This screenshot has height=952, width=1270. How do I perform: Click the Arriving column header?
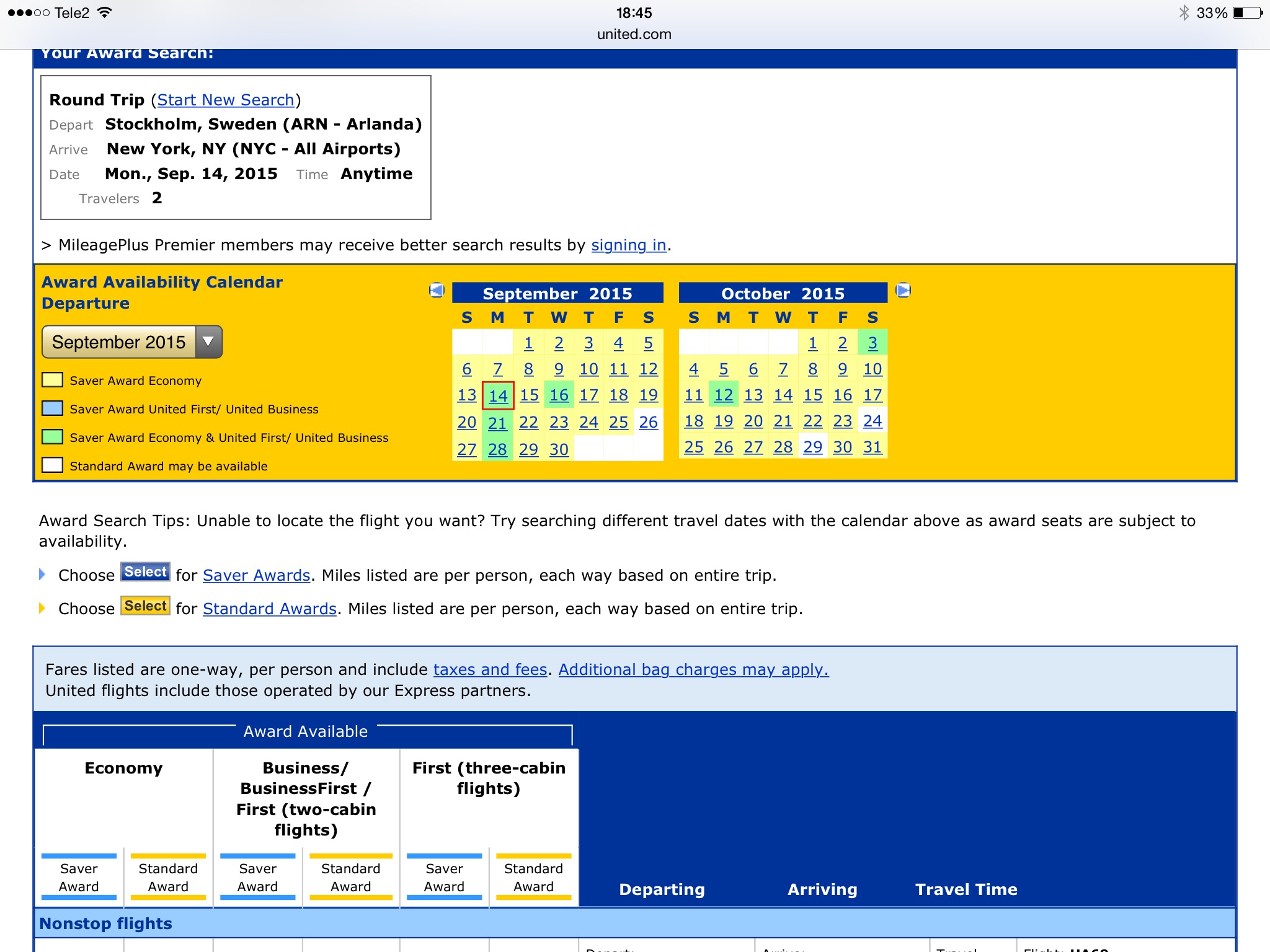click(x=822, y=890)
